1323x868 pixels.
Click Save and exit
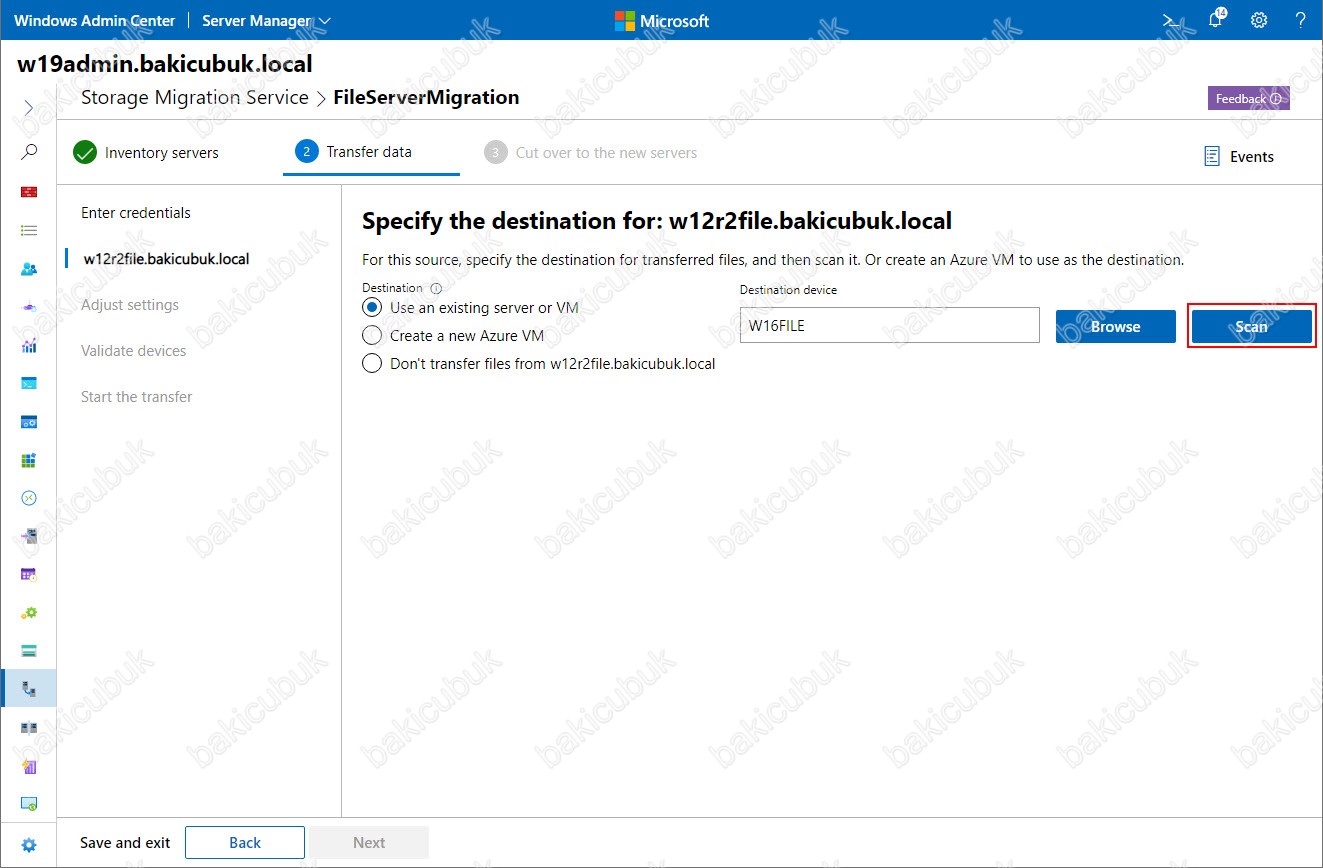click(125, 843)
